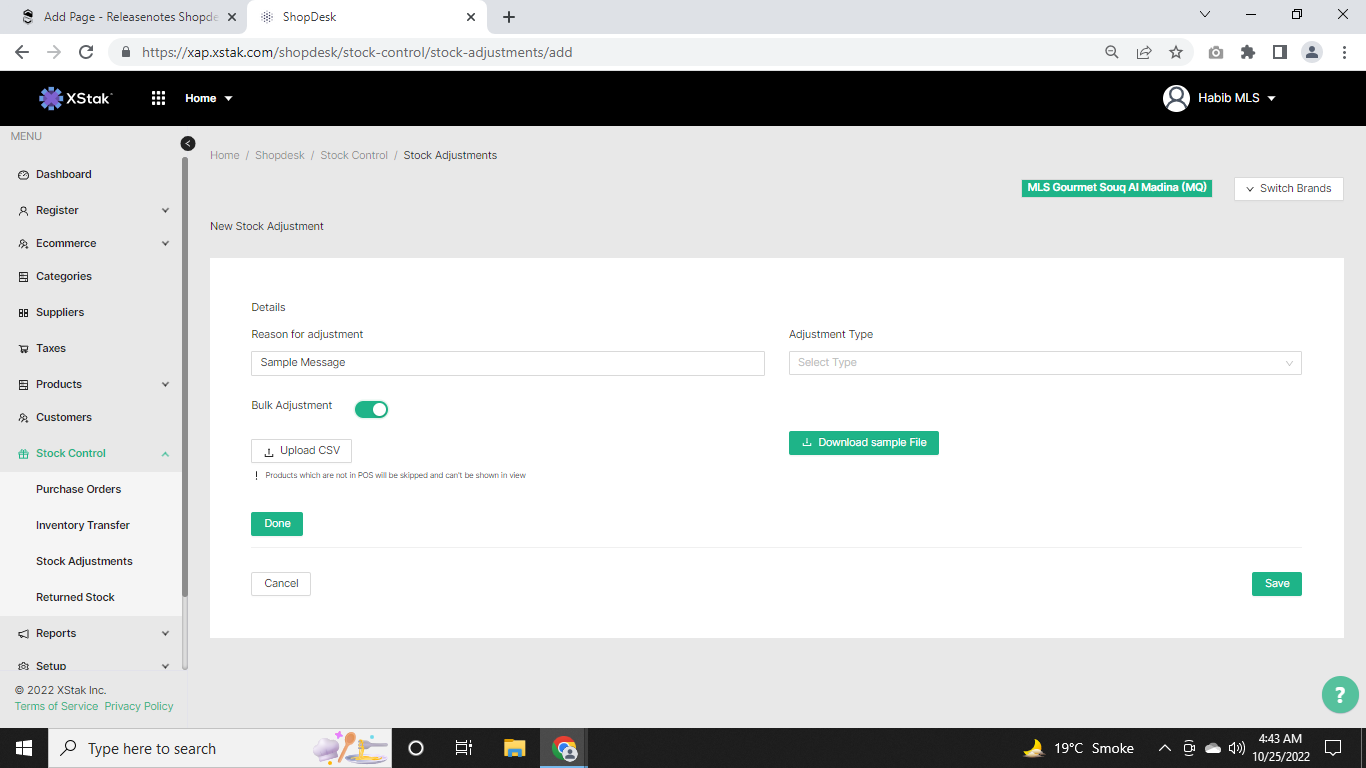Expand the Home dropdown in header

(208, 98)
